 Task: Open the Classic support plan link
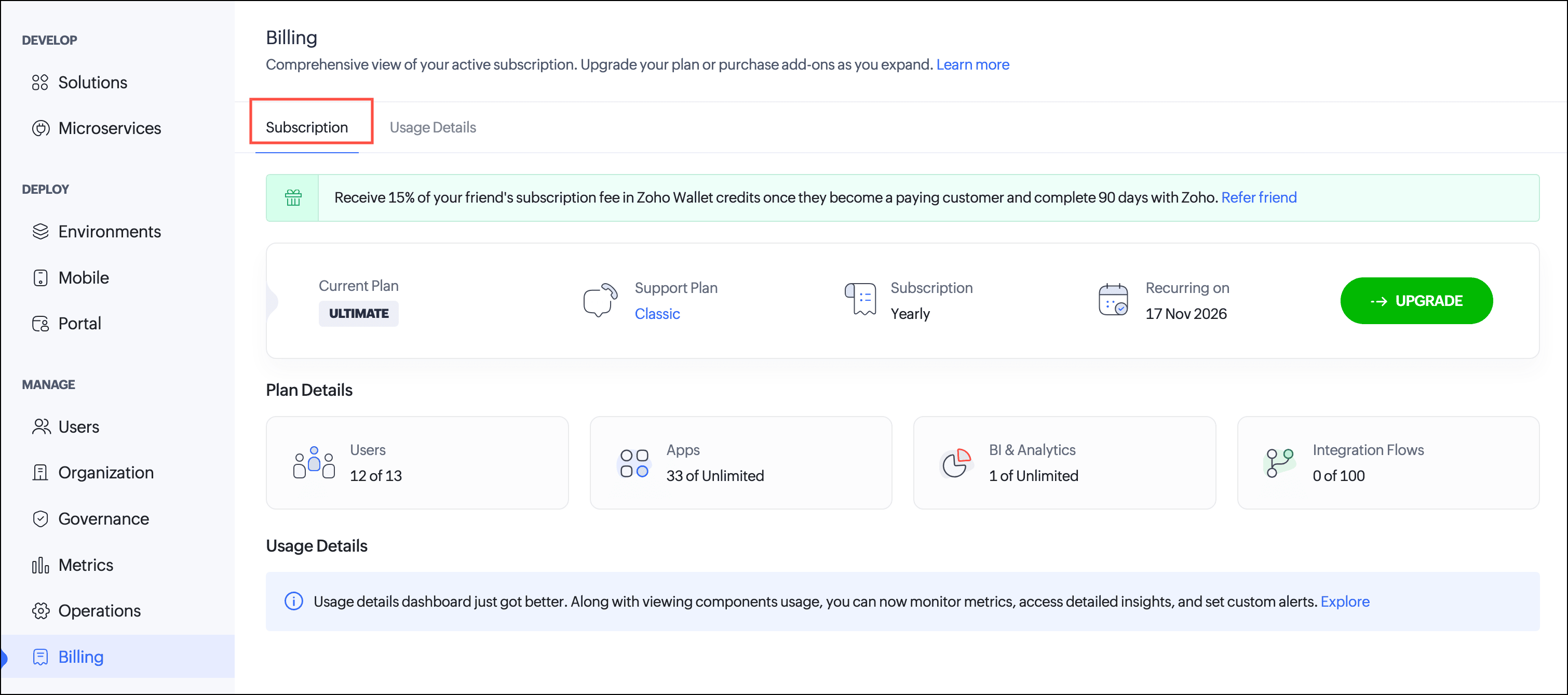point(657,314)
